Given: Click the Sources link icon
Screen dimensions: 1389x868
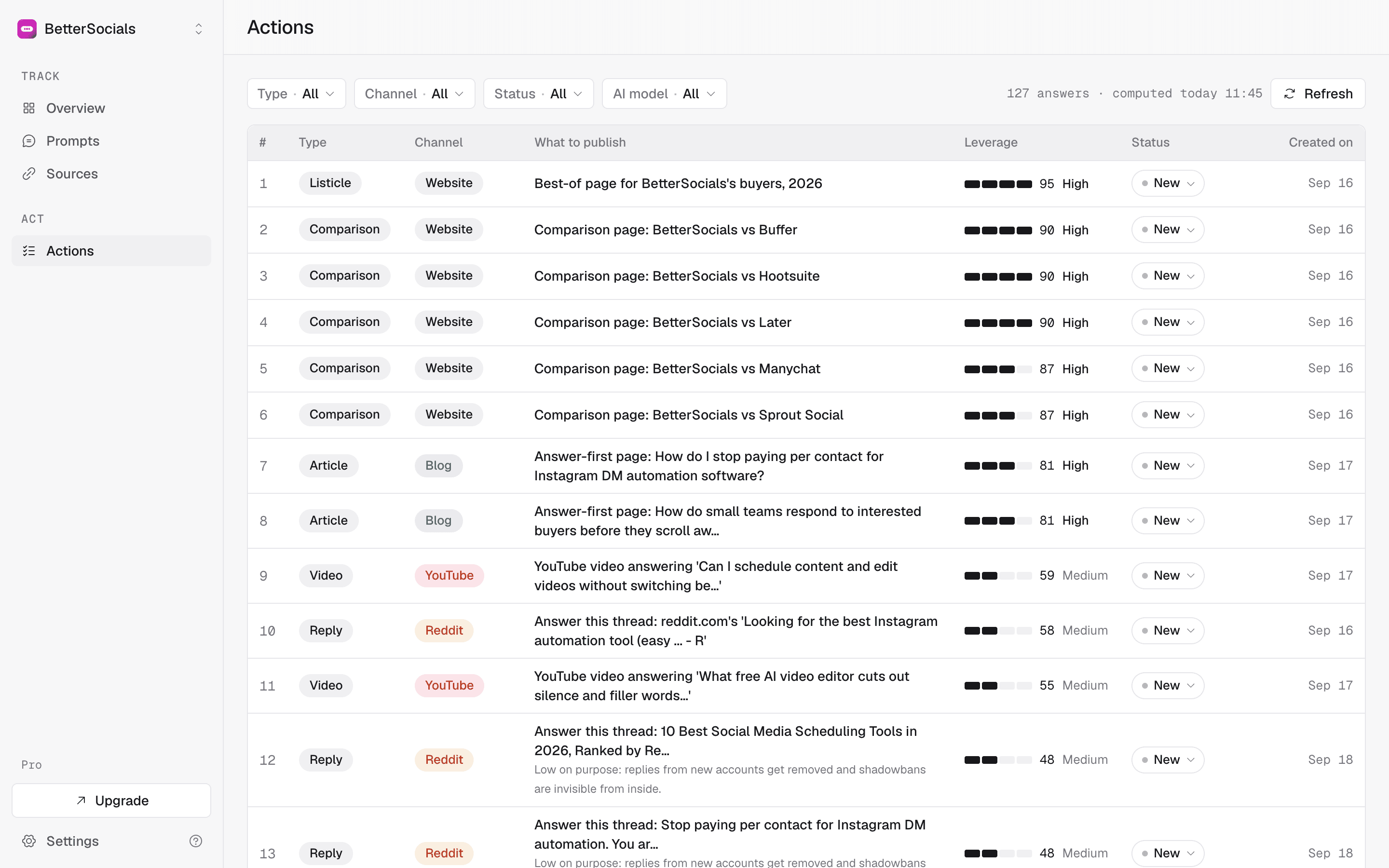Looking at the screenshot, I should tap(29, 174).
